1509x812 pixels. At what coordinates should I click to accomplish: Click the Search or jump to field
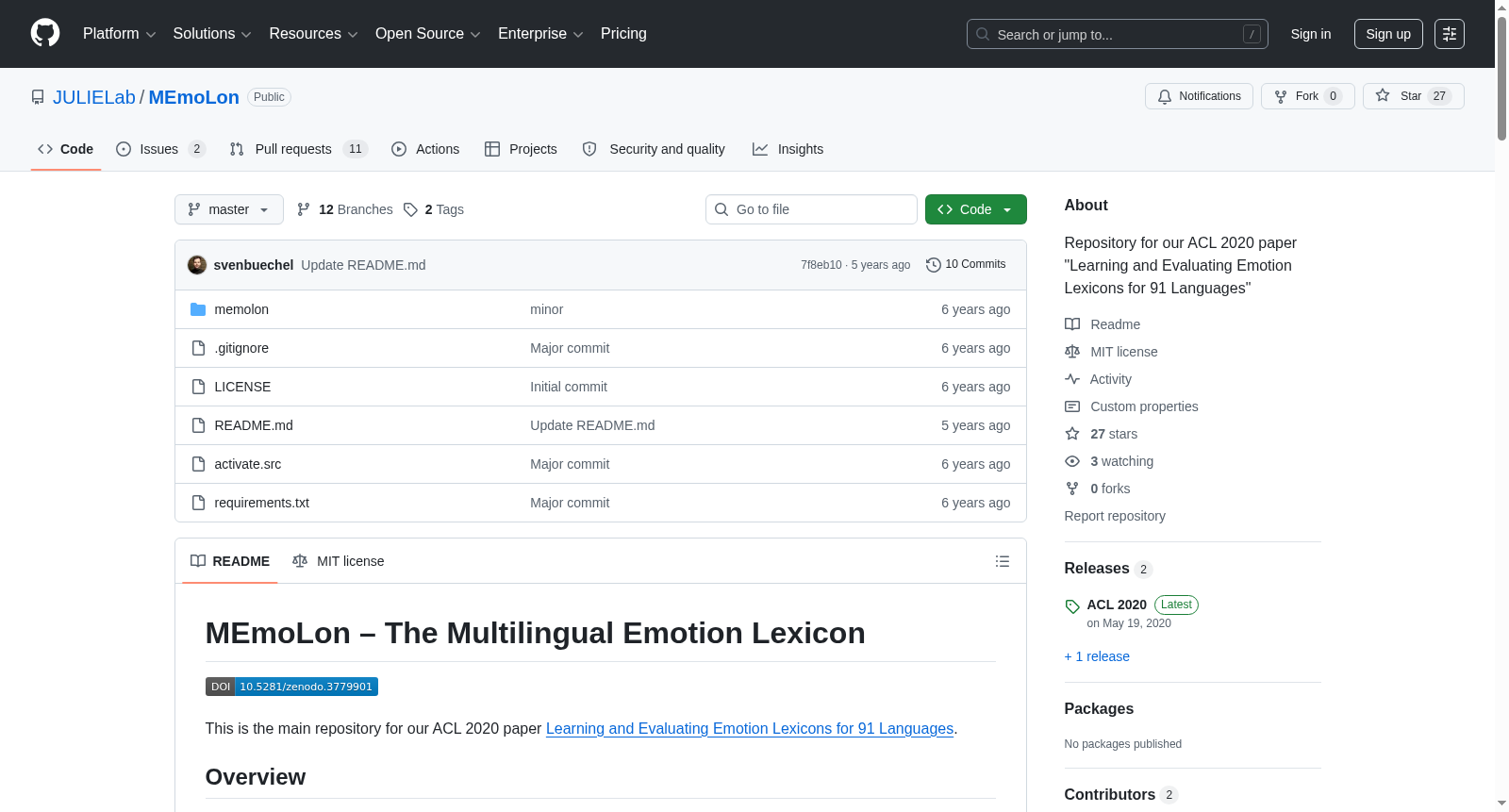(1118, 34)
